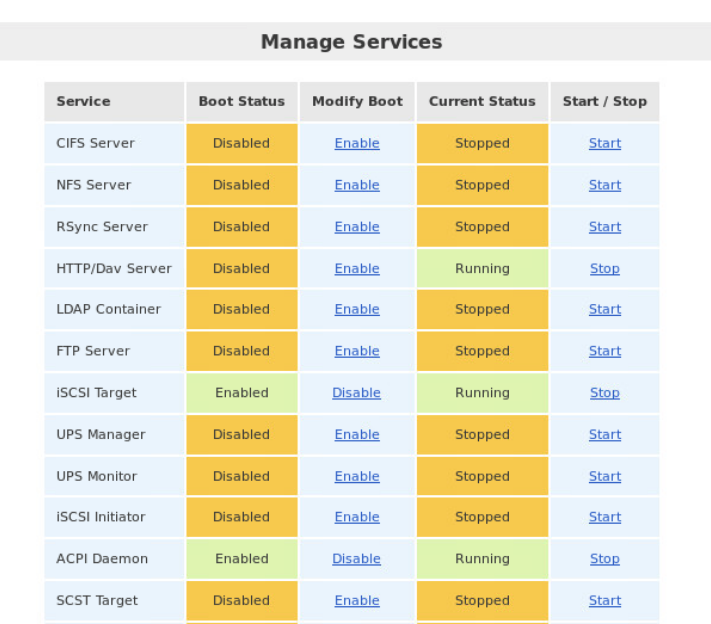Stop the iSCSI Target service
Image resolution: width=711 pixels, height=624 pixels.
(604, 393)
